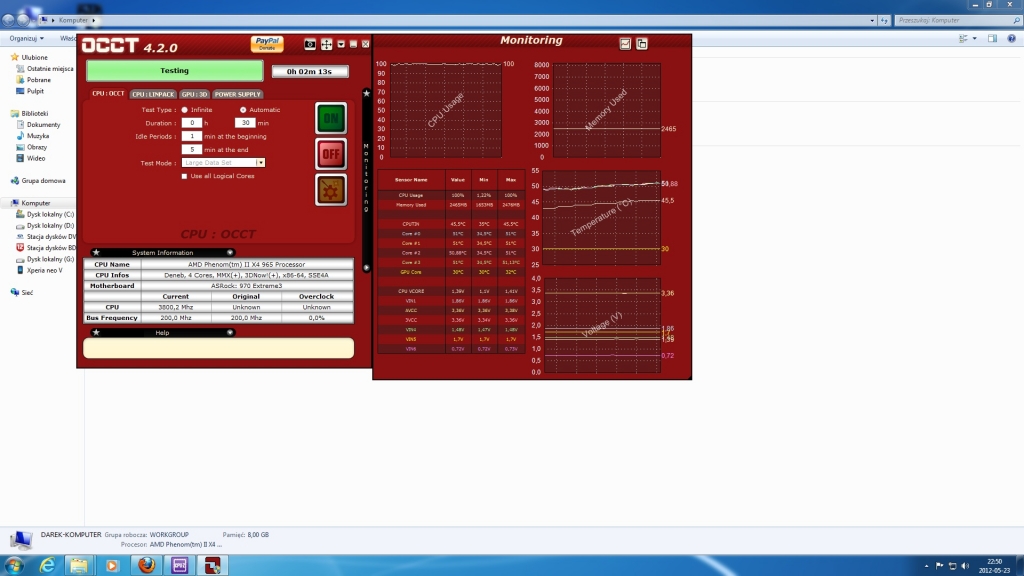Open Grupa domowa in Explorer sidebar

pyautogui.click(x=43, y=181)
